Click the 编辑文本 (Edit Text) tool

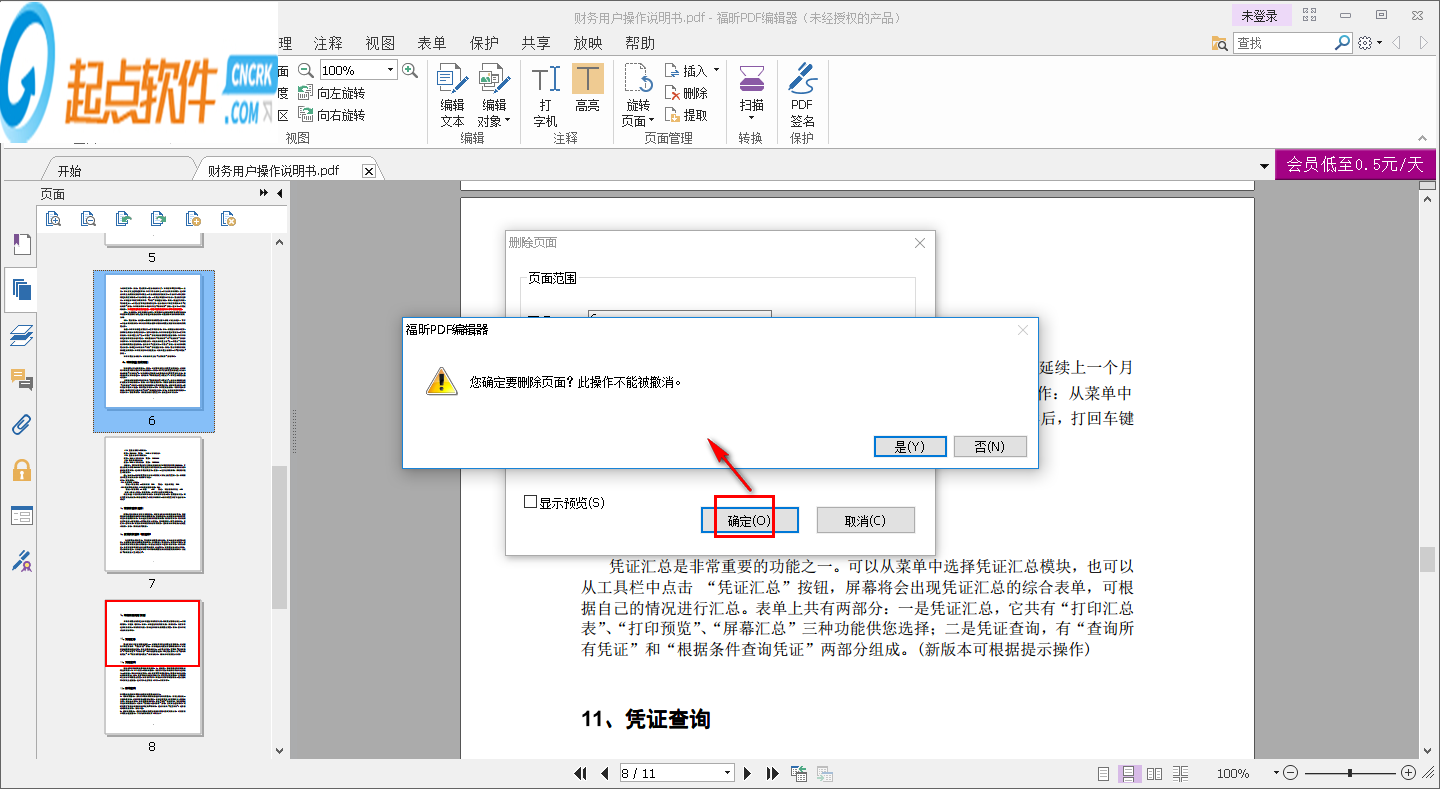(452, 95)
